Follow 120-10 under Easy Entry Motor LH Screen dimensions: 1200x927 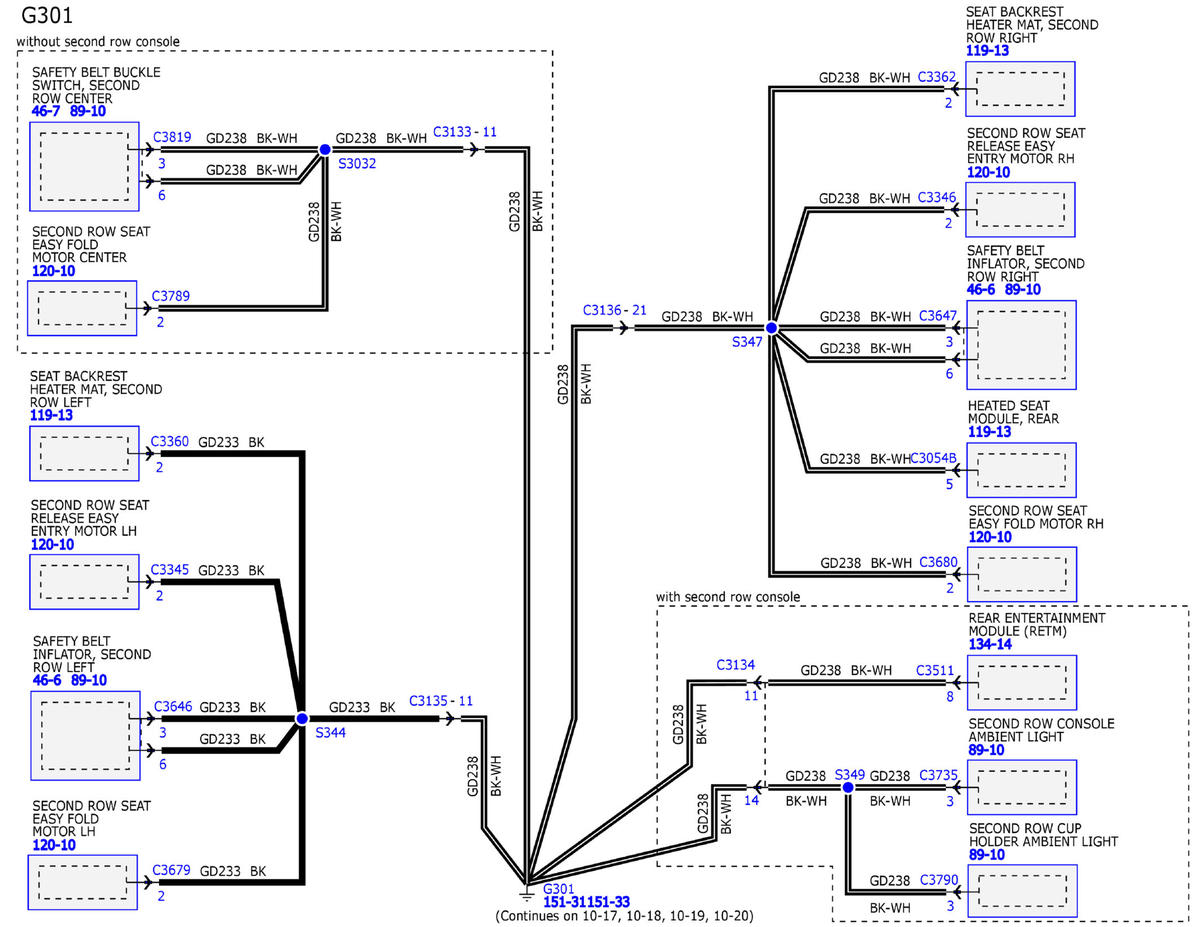coord(53,545)
